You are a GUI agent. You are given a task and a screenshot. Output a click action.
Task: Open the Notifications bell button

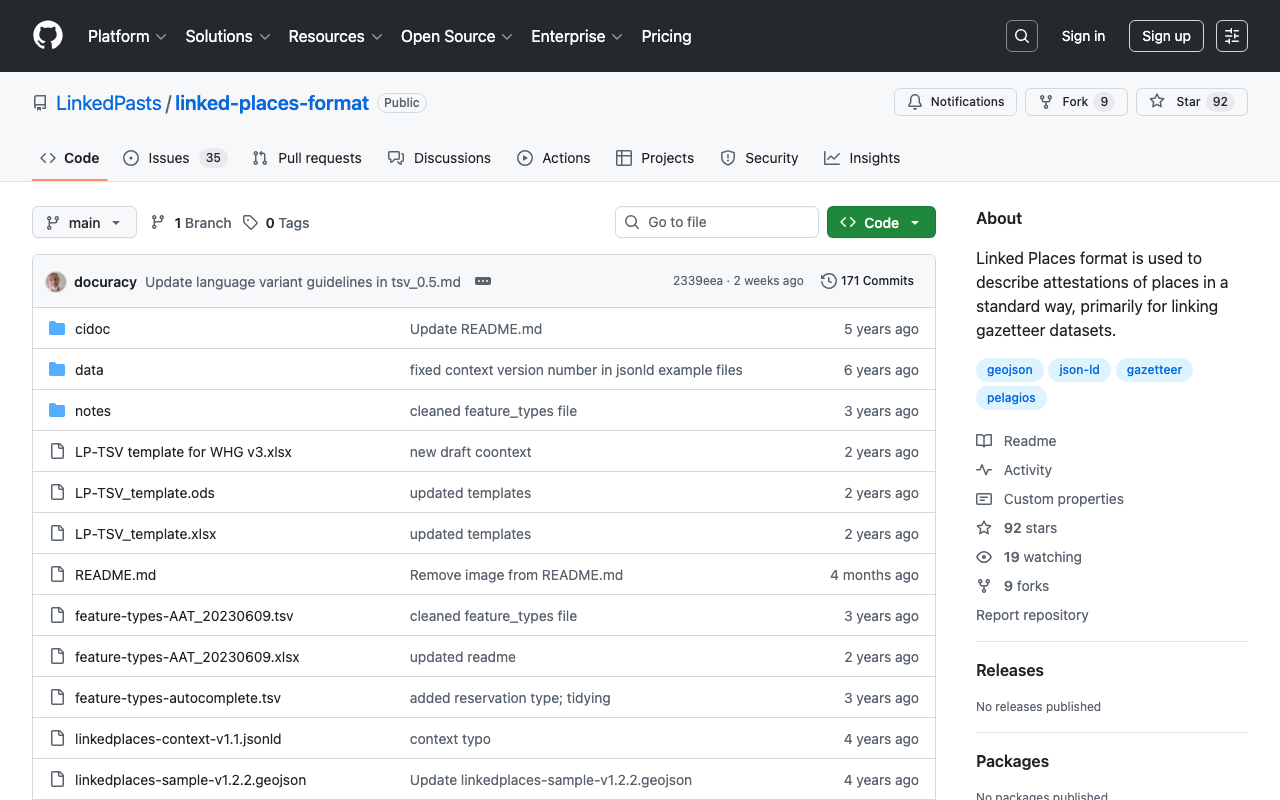pos(955,102)
